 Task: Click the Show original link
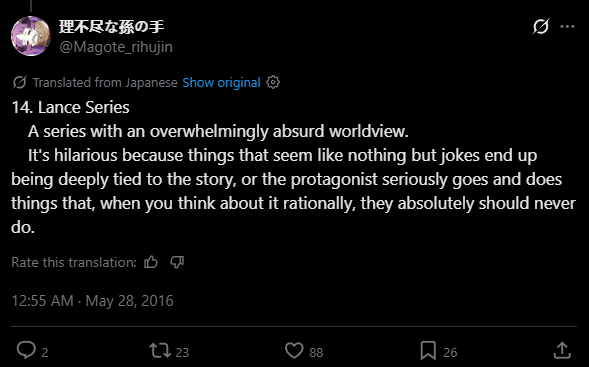click(221, 82)
